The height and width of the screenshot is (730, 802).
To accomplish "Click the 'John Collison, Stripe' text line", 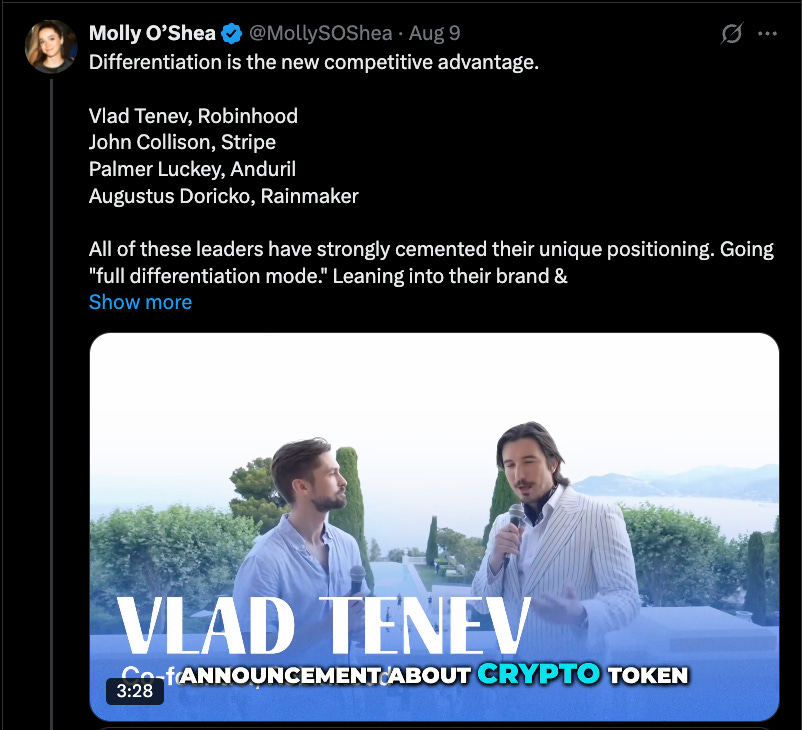I will 182,143.
